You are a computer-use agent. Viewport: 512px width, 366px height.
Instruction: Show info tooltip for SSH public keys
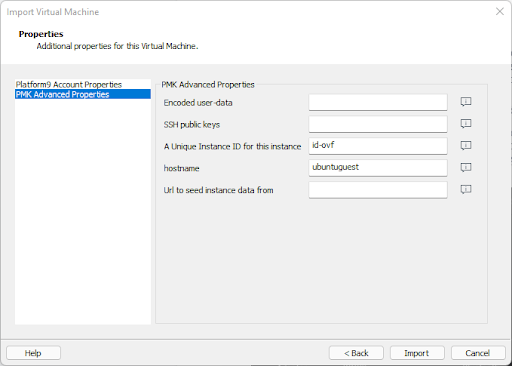pos(466,124)
